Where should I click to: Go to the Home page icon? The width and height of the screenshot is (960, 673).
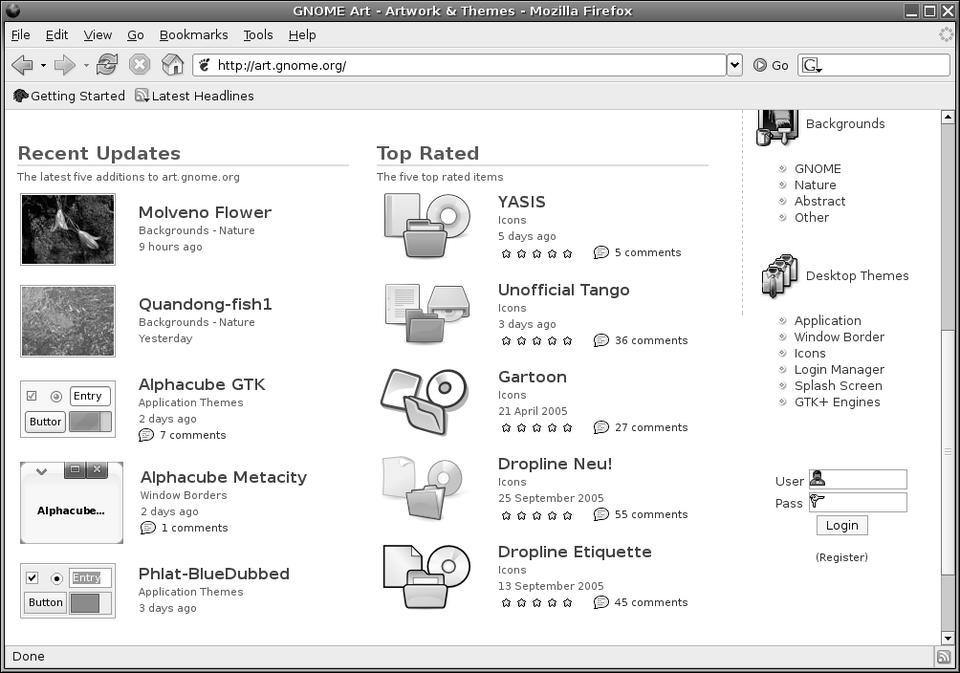[173, 64]
